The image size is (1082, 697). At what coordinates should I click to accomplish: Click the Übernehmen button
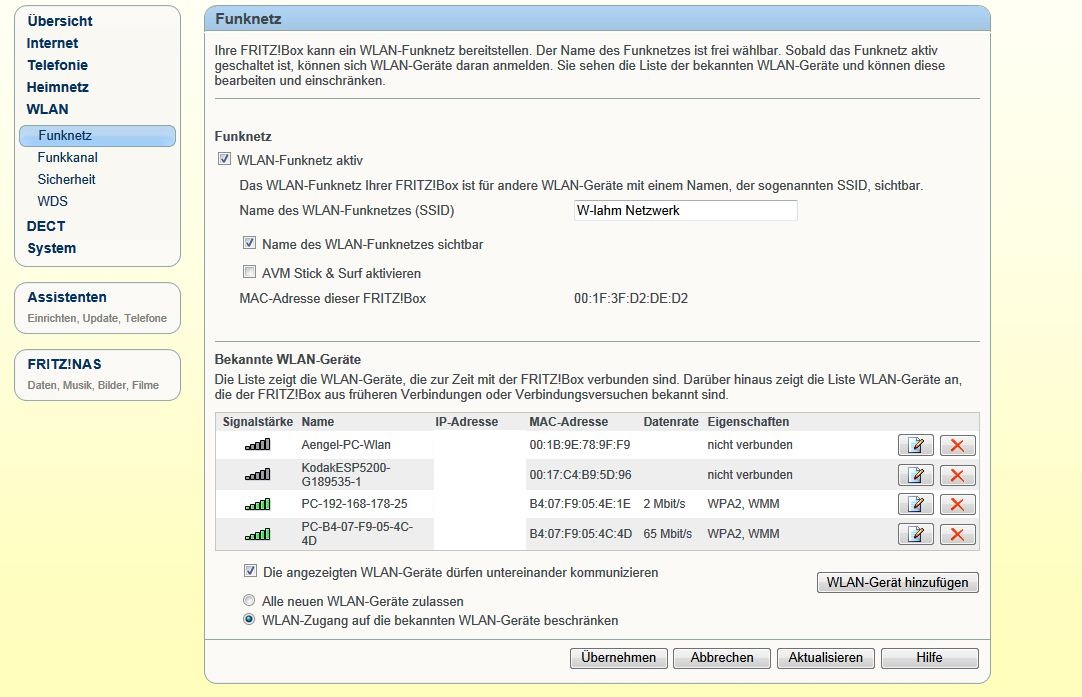pyautogui.click(x=618, y=658)
